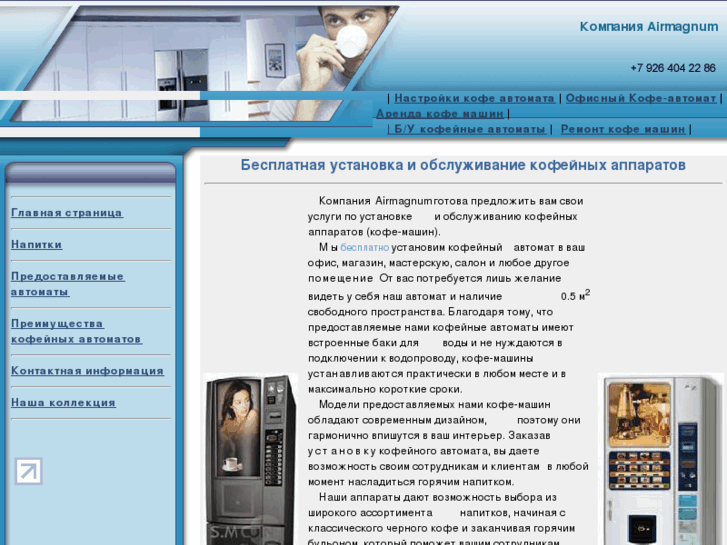Click the white vending machine image
Image resolution: width=727 pixels, height=545 pixels.
tap(660, 459)
